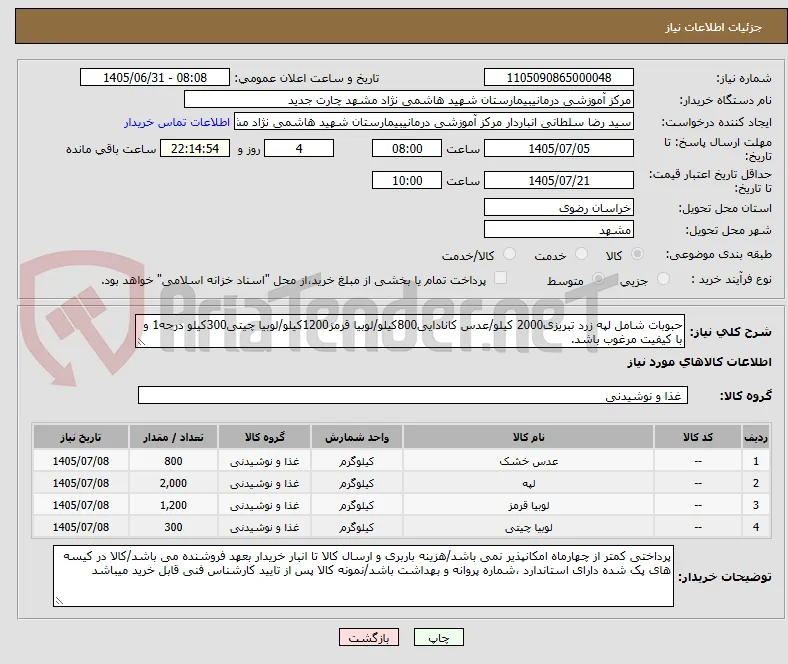
Task: Select the خدمت radio button
Action: coord(581,254)
